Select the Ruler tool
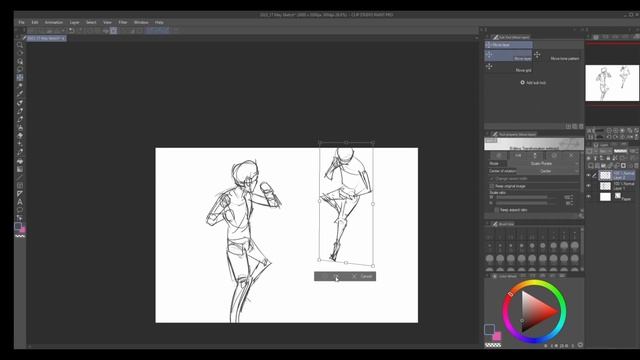This screenshot has height=360, width=640. click(20, 194)
